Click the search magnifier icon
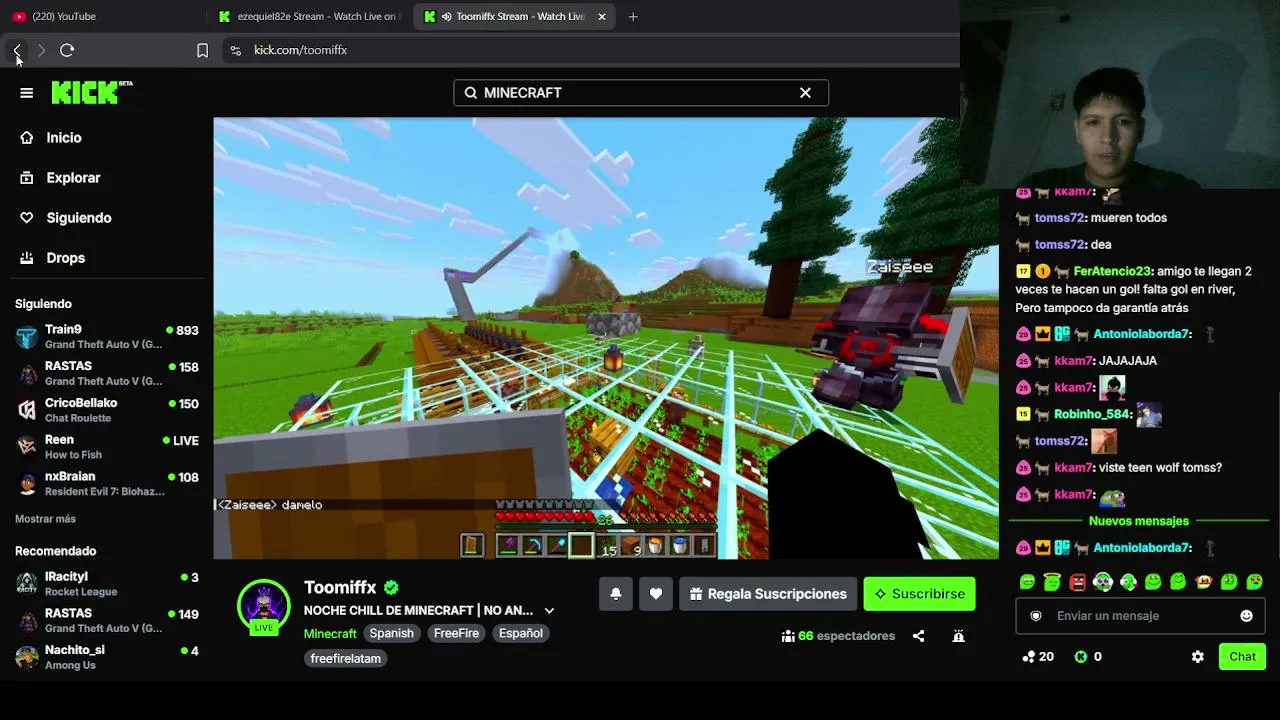 click(x=471, y=92)
